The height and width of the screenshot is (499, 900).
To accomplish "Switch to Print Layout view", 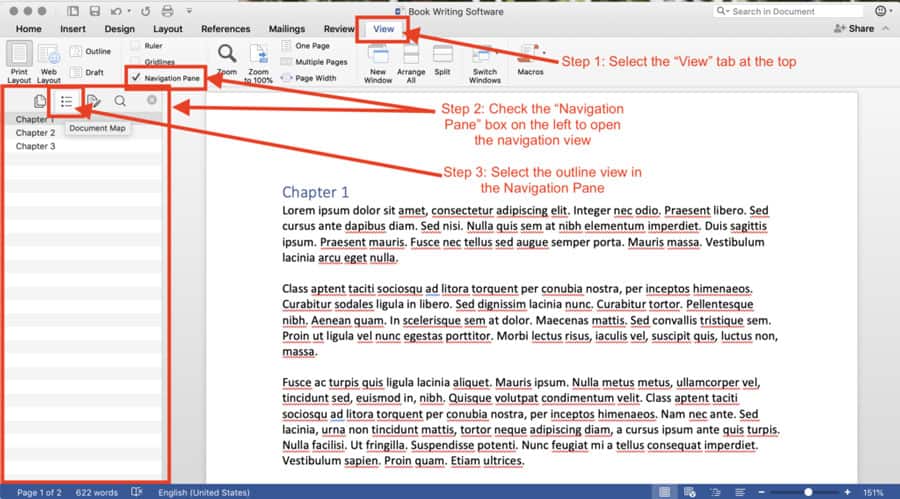I will 20,62.
